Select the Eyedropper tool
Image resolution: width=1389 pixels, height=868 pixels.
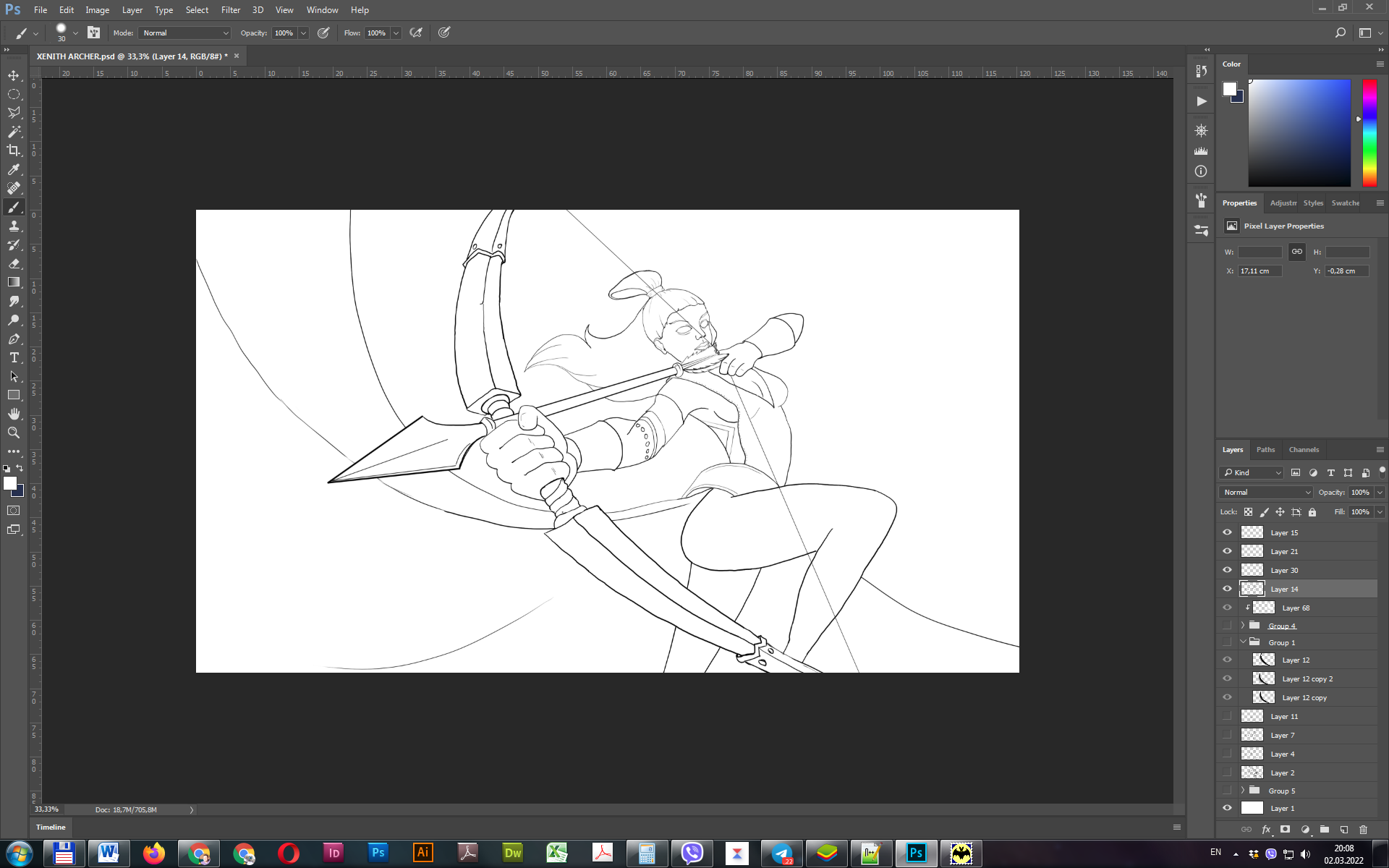coord(14,169)
